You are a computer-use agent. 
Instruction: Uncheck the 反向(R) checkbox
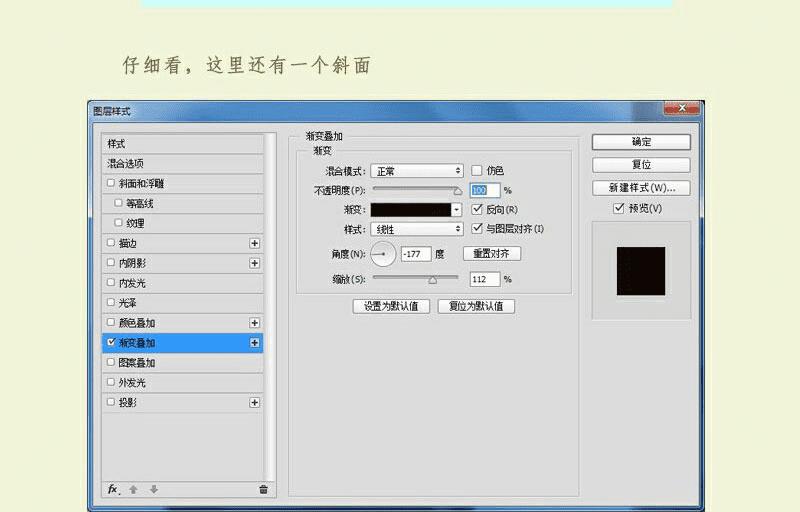point(477,209)
